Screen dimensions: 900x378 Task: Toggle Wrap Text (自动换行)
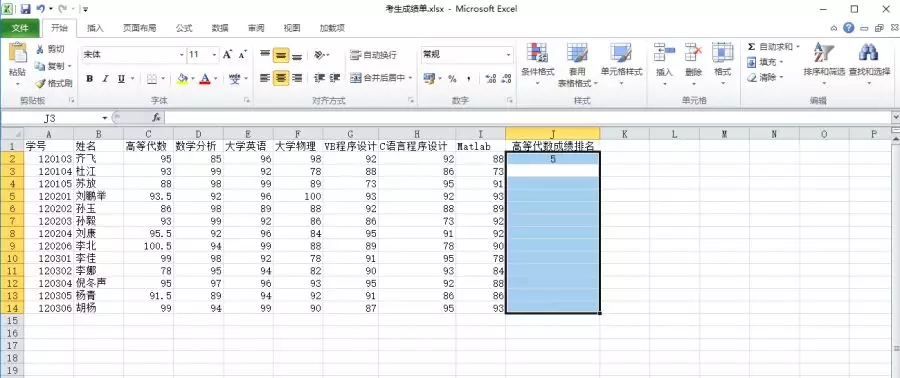373,55
